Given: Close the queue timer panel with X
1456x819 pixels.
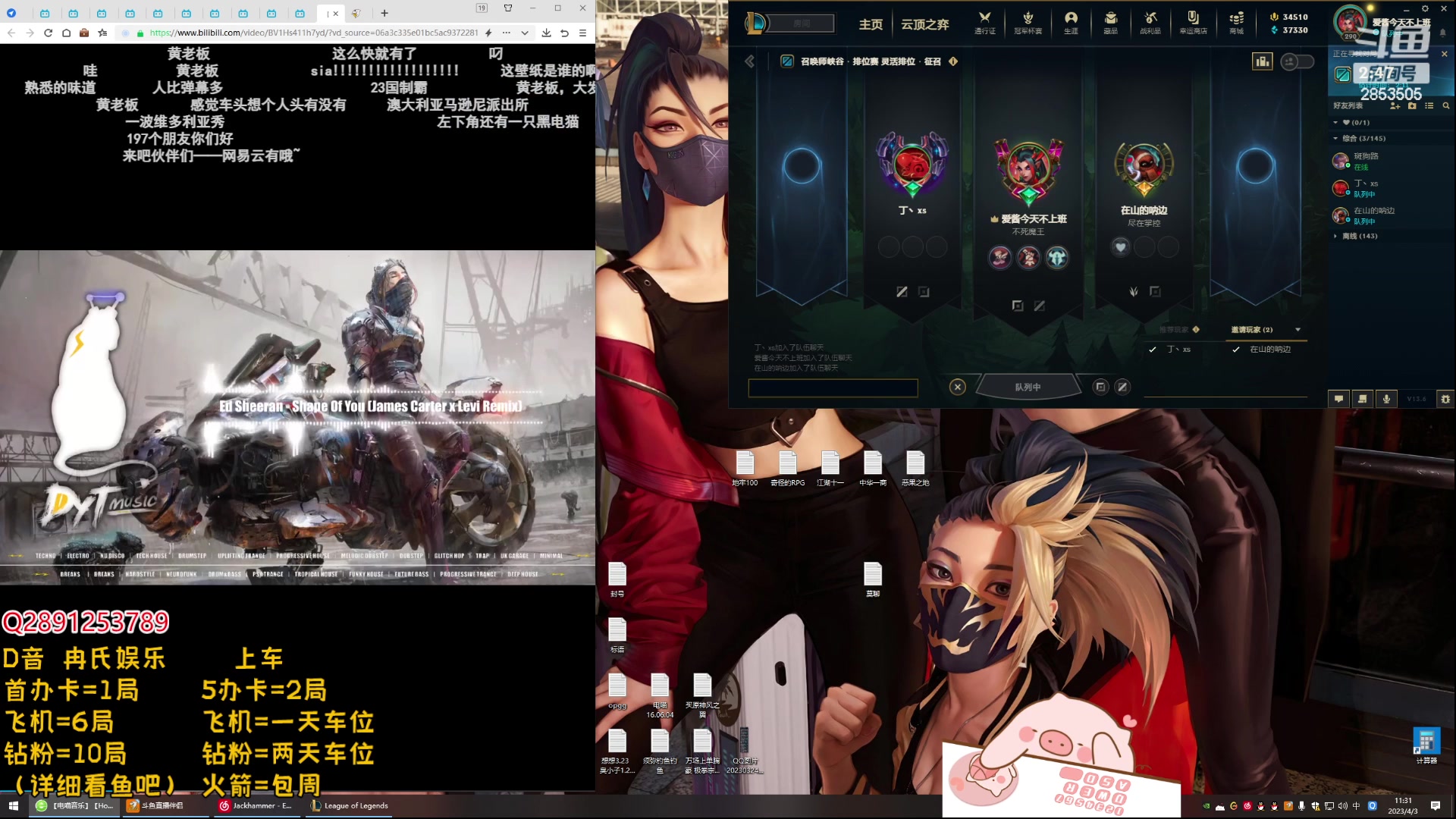Looking at the screenshot, I should pyautogui.click(x=1444, y=54).
